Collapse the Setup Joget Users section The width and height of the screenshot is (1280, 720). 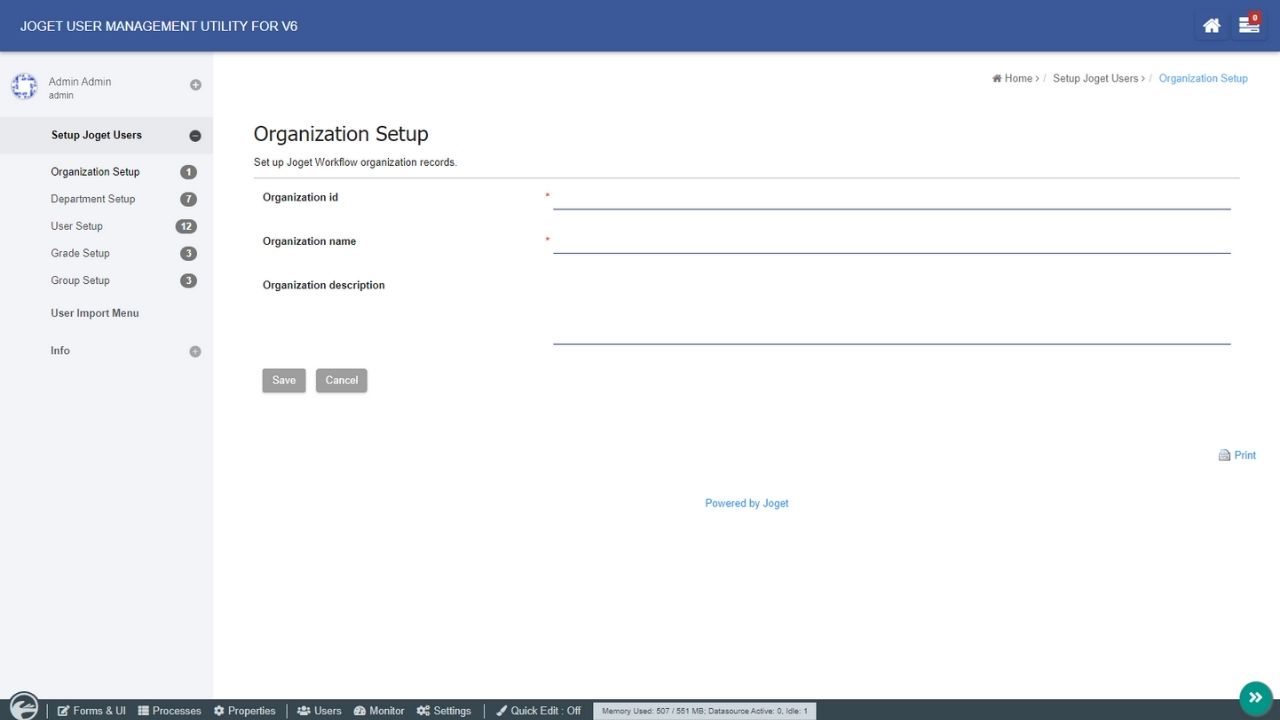pos(195,136)
